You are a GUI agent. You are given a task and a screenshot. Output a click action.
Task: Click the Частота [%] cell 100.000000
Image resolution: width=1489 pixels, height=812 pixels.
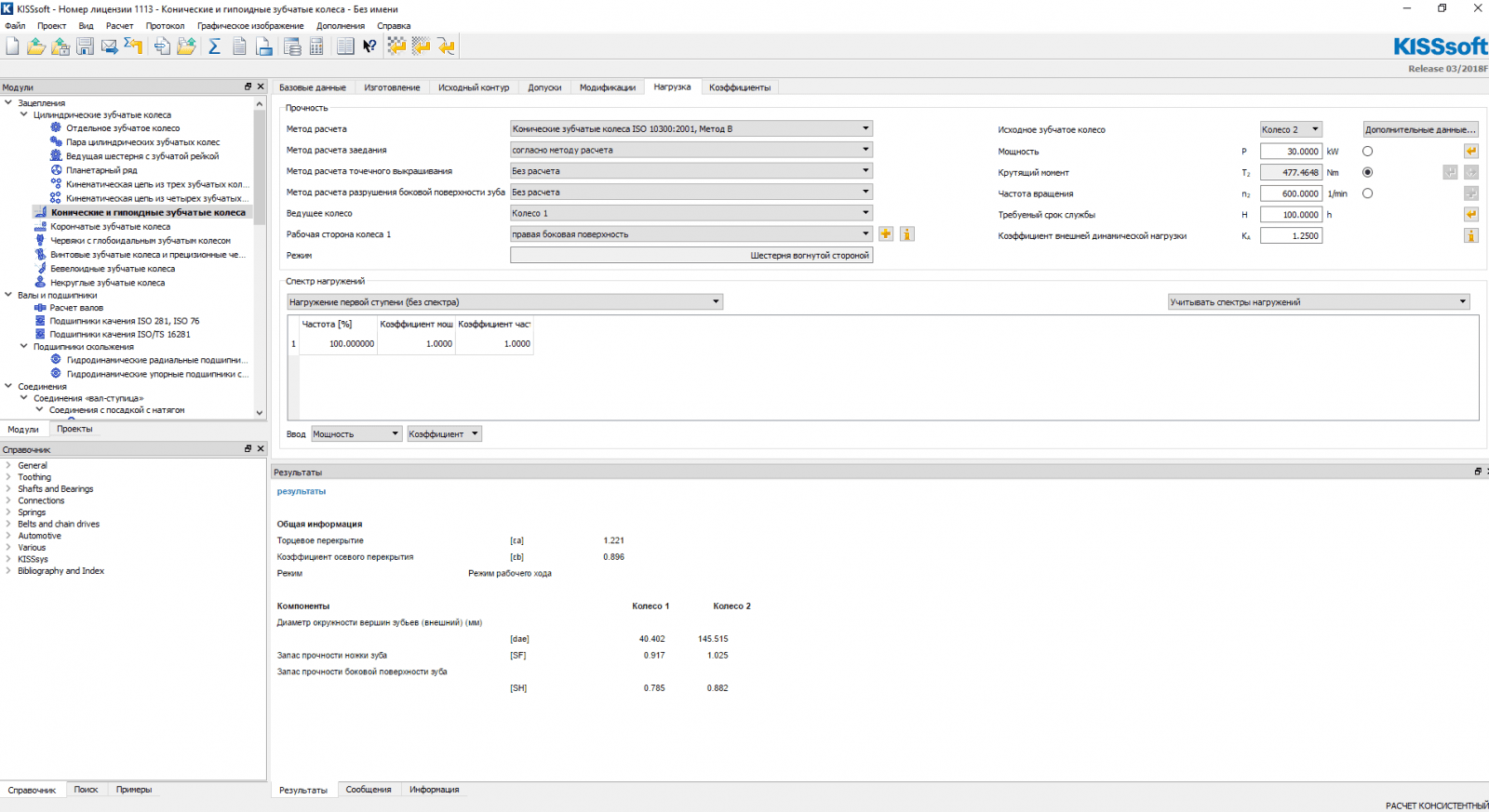point(338,343)
